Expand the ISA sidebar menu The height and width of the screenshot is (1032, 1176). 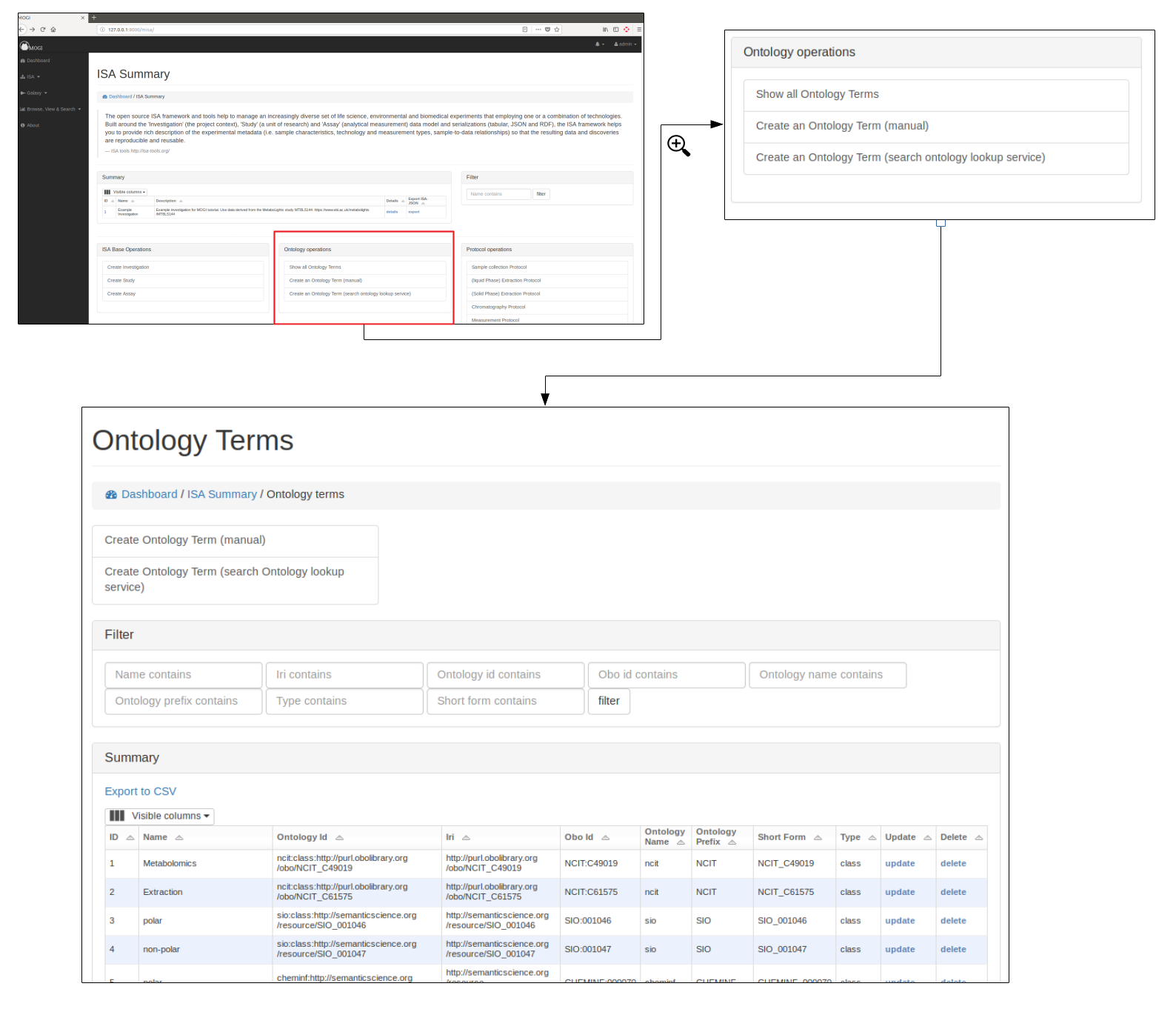[30, 77]
